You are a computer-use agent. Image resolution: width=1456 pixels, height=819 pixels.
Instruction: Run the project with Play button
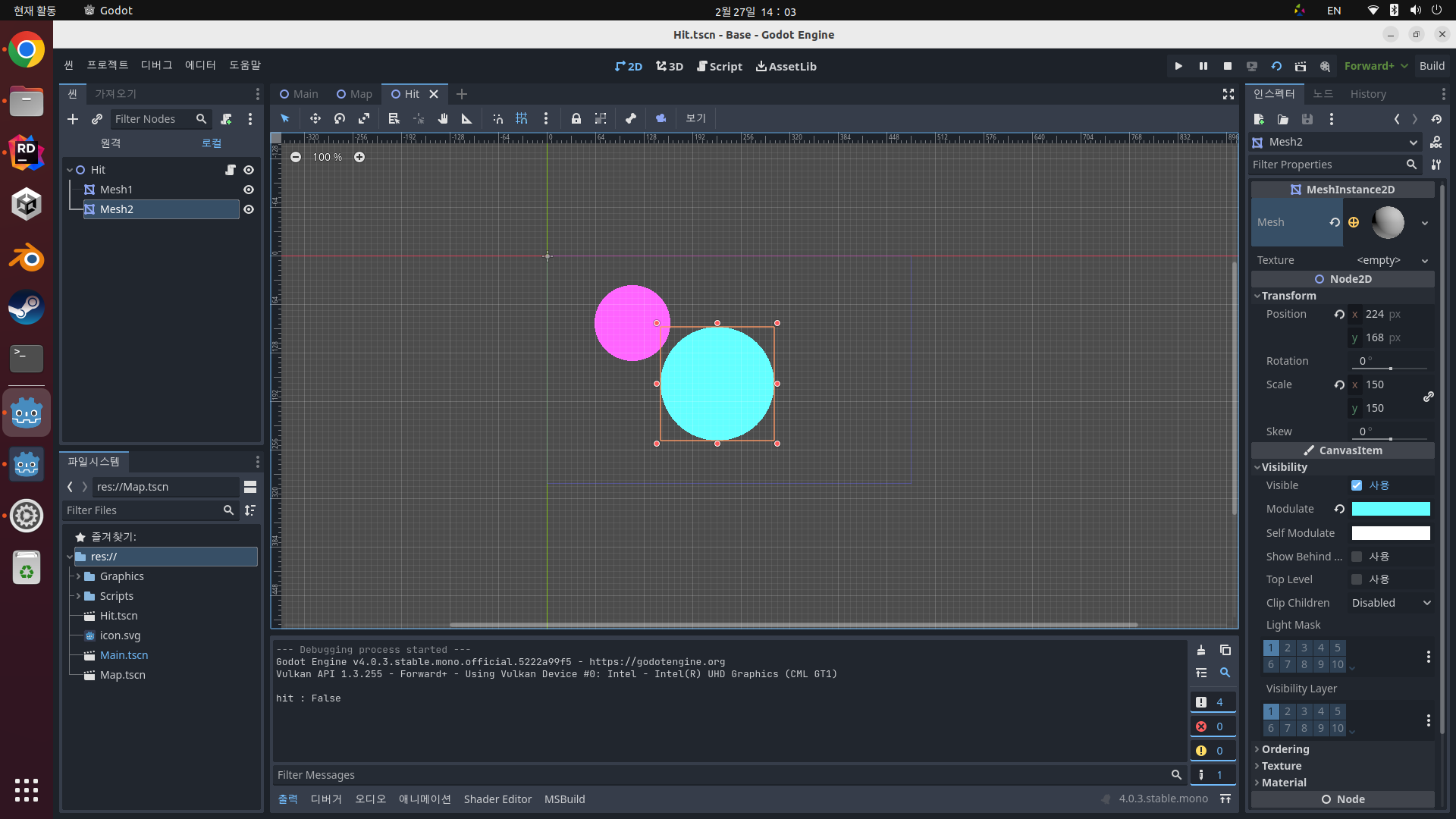point(1178,66)
